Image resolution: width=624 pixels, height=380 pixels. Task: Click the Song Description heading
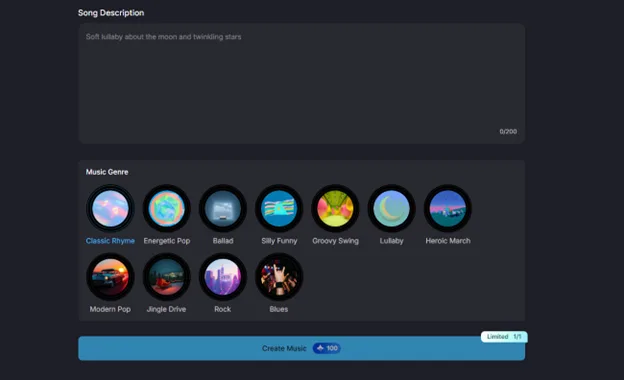[111, 13]
